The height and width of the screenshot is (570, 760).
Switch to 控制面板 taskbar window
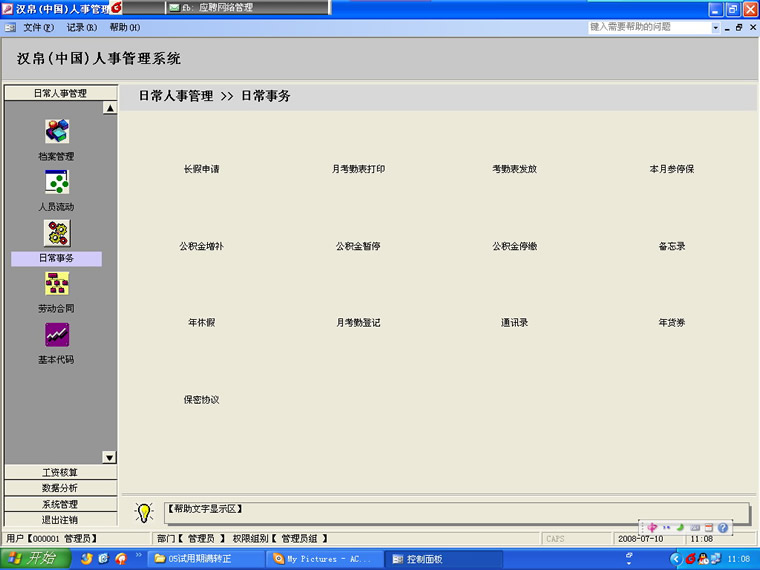click(443, 559)
